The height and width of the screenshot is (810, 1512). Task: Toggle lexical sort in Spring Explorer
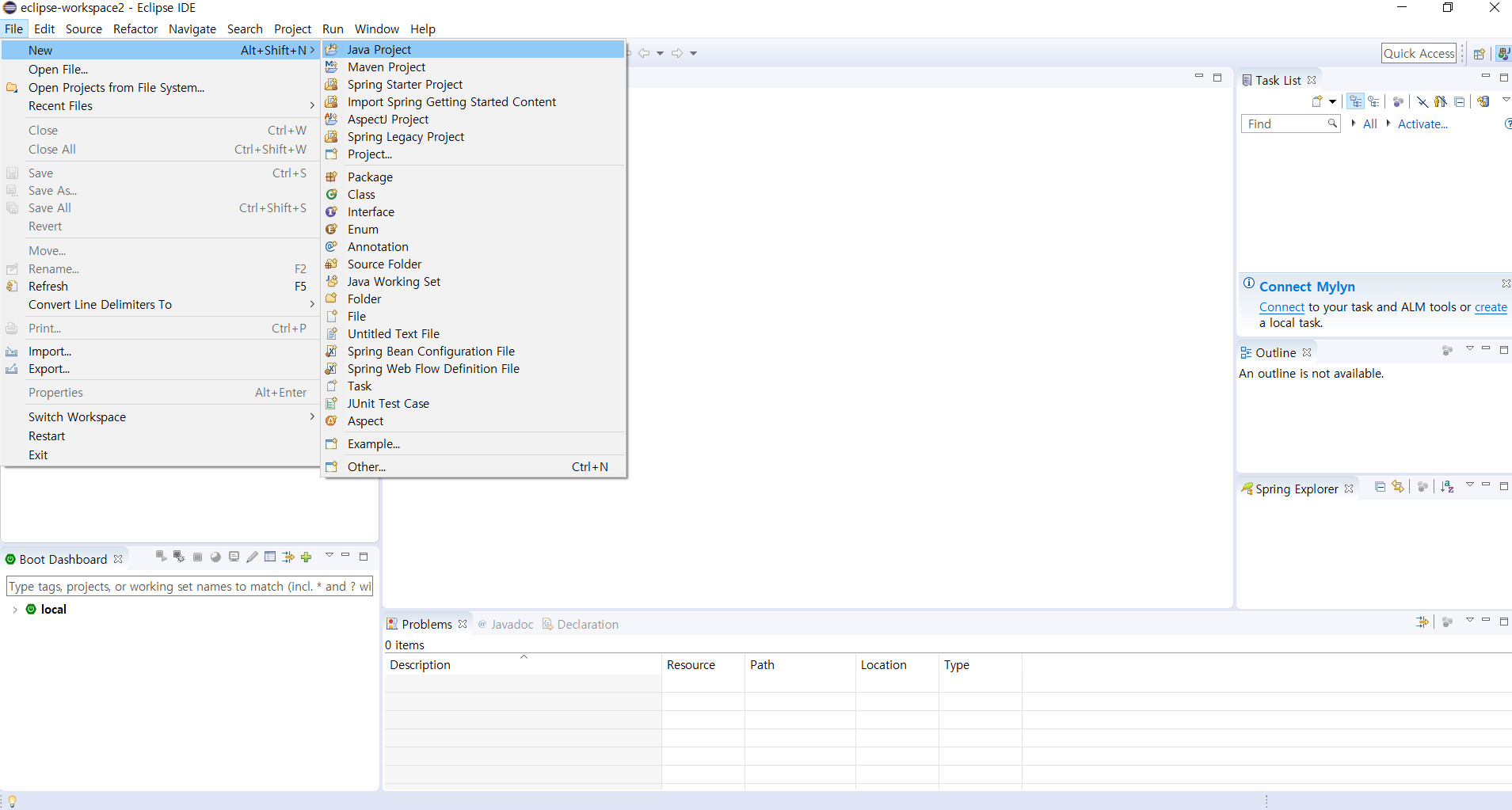coord(1447,487)
